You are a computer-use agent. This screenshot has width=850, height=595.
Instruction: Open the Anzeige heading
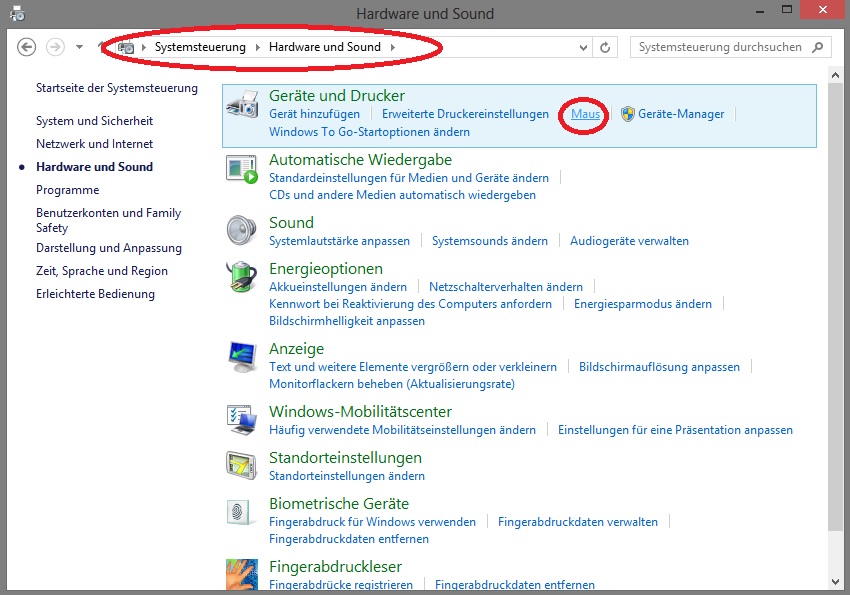pos(297,349)
